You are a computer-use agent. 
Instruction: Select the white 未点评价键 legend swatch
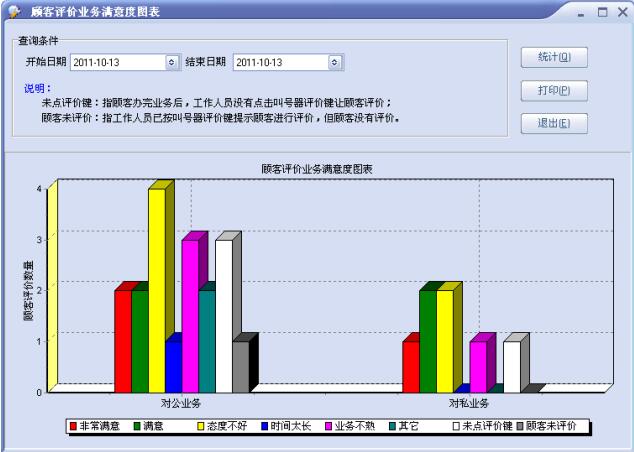(x=455, y=426)
